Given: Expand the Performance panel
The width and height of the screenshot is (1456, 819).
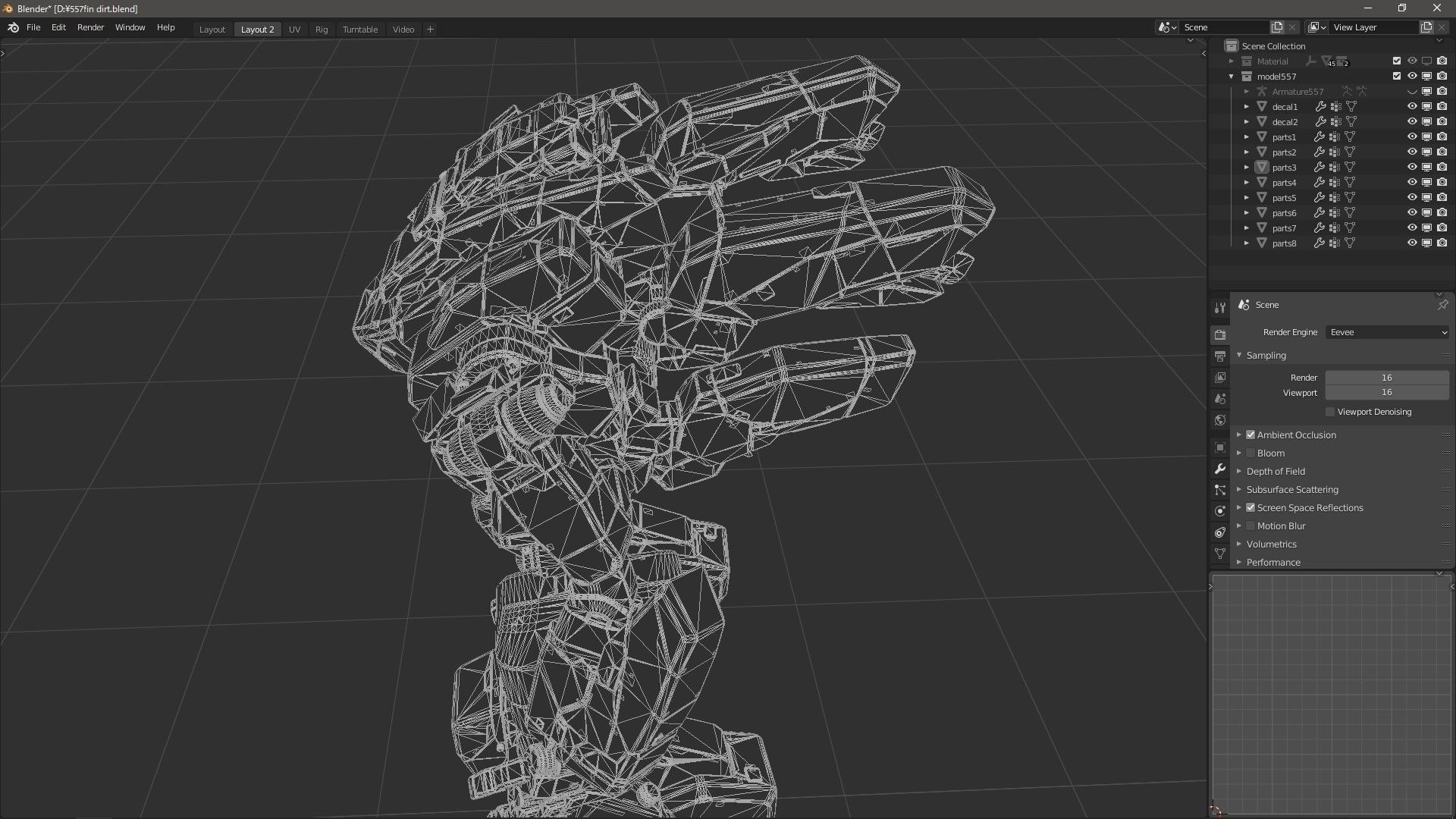Looking at the screenshot, I should [1239, 562].
